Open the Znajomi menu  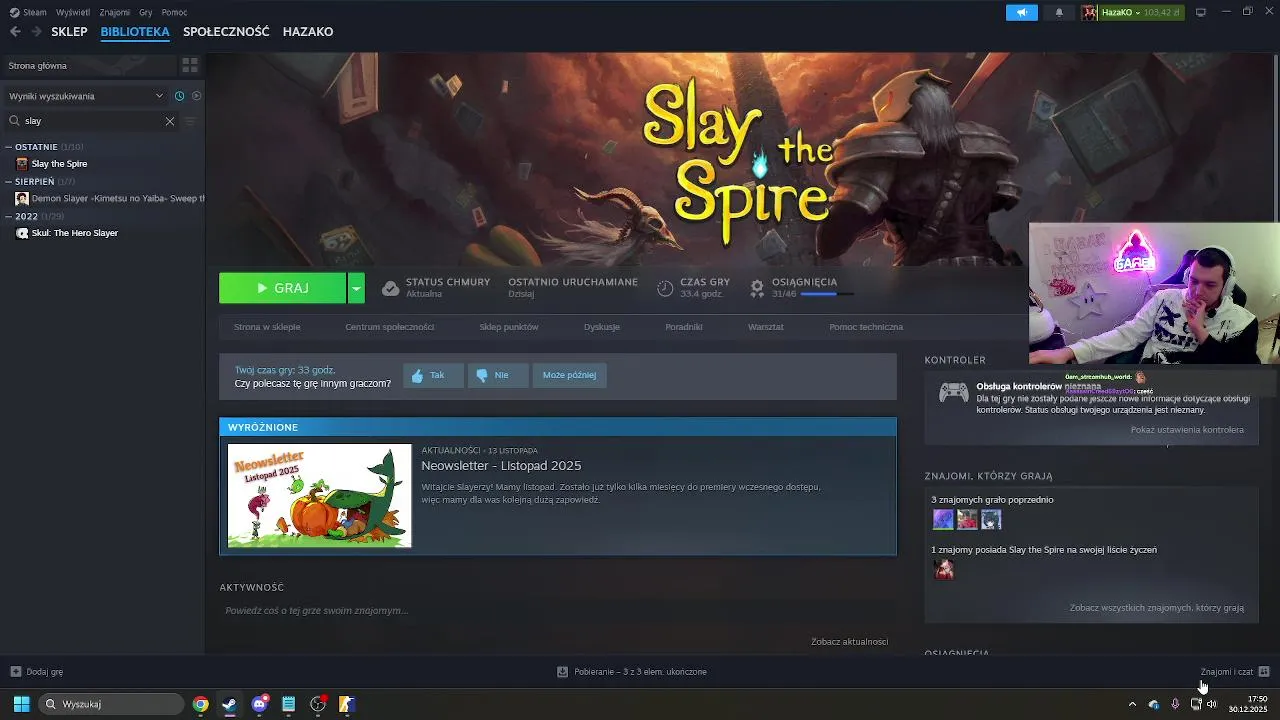pos(115,12)
